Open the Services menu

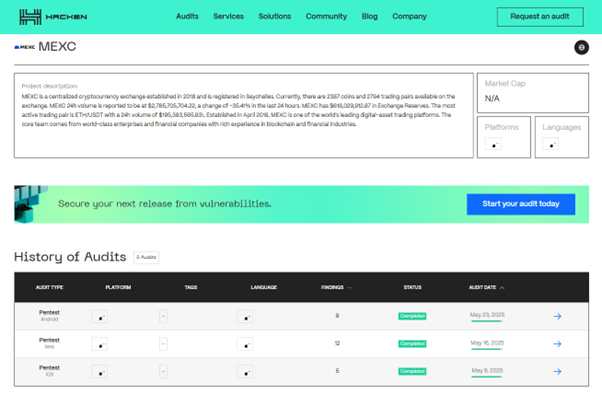tap(228, 17)
